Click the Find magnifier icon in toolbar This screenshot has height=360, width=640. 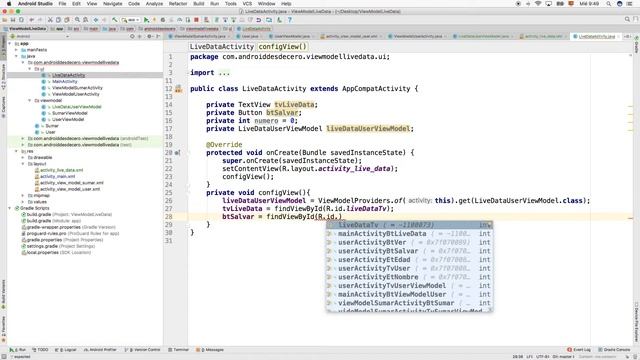77,20
